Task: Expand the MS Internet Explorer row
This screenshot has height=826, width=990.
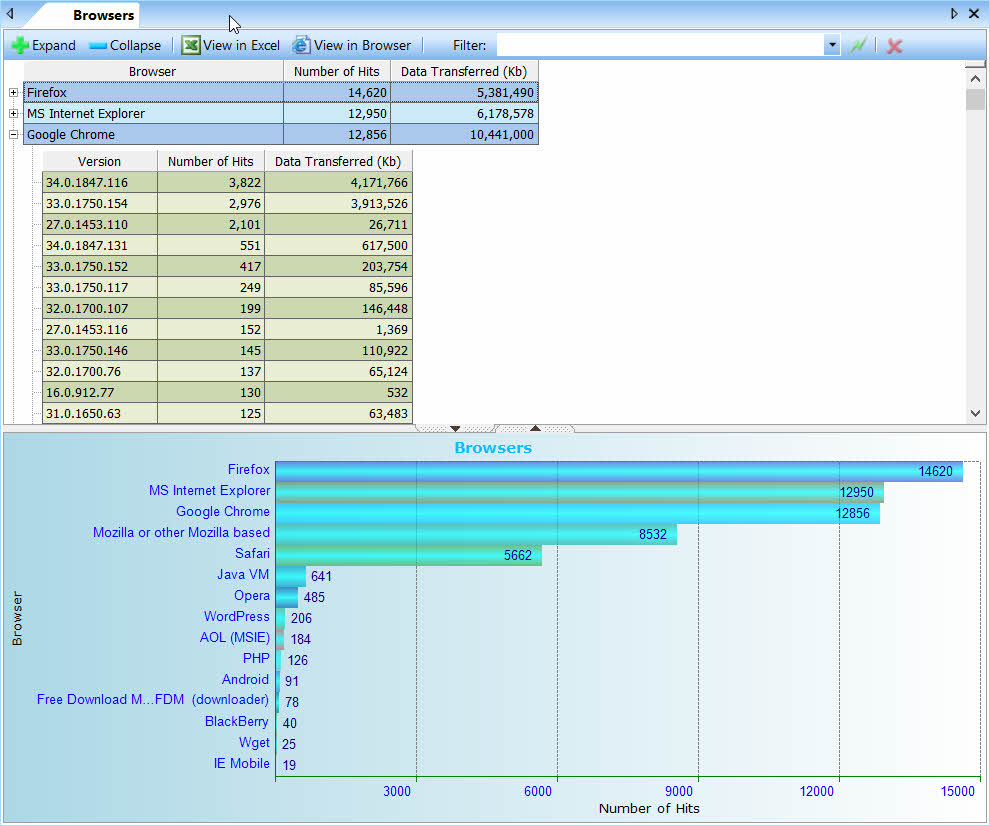Action: click(x=13, y=114)
